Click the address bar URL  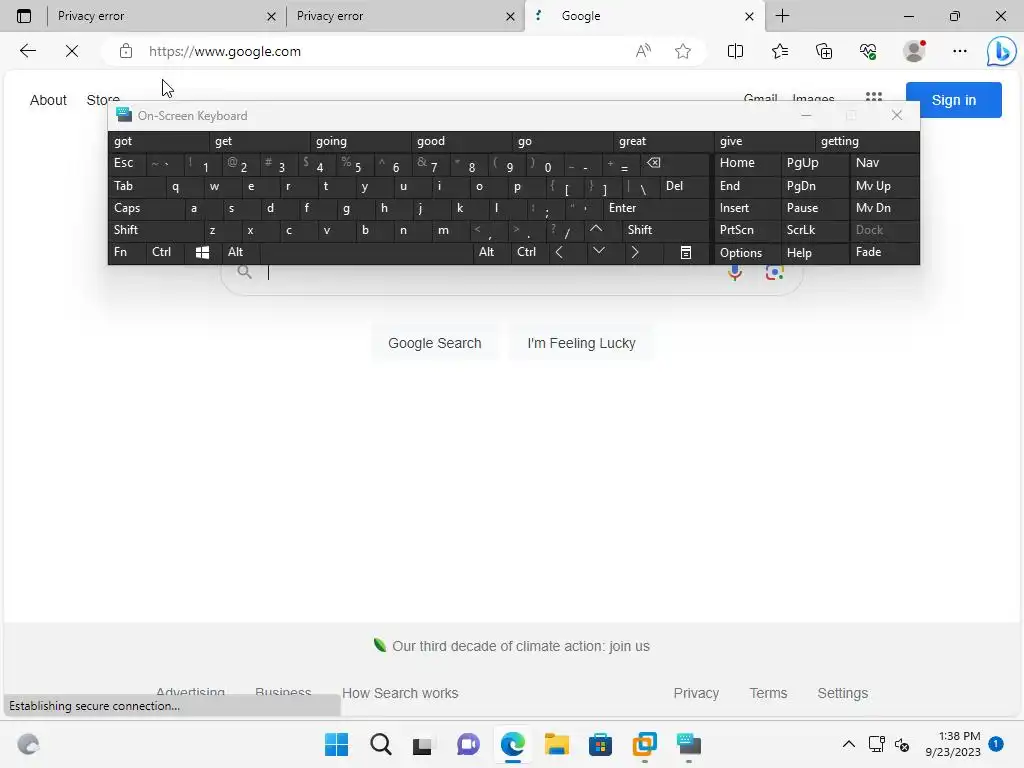click(225, 51)
